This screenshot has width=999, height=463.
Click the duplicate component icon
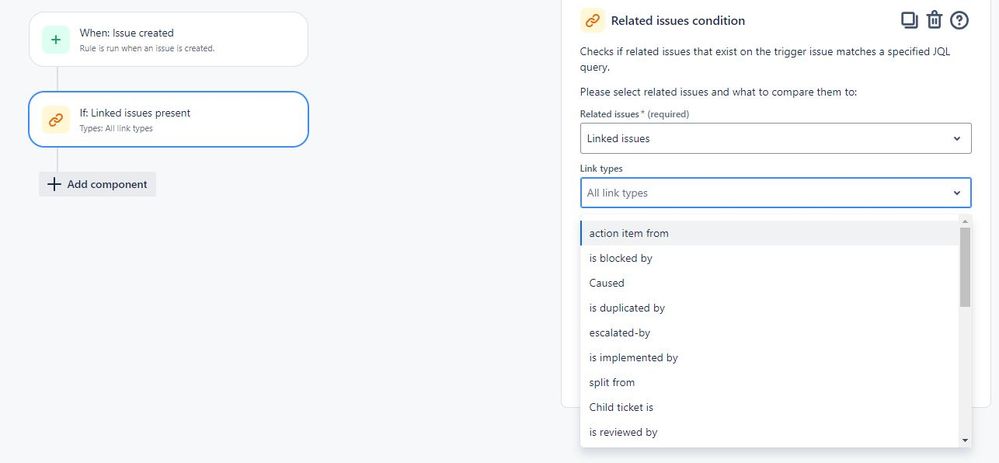909,20
